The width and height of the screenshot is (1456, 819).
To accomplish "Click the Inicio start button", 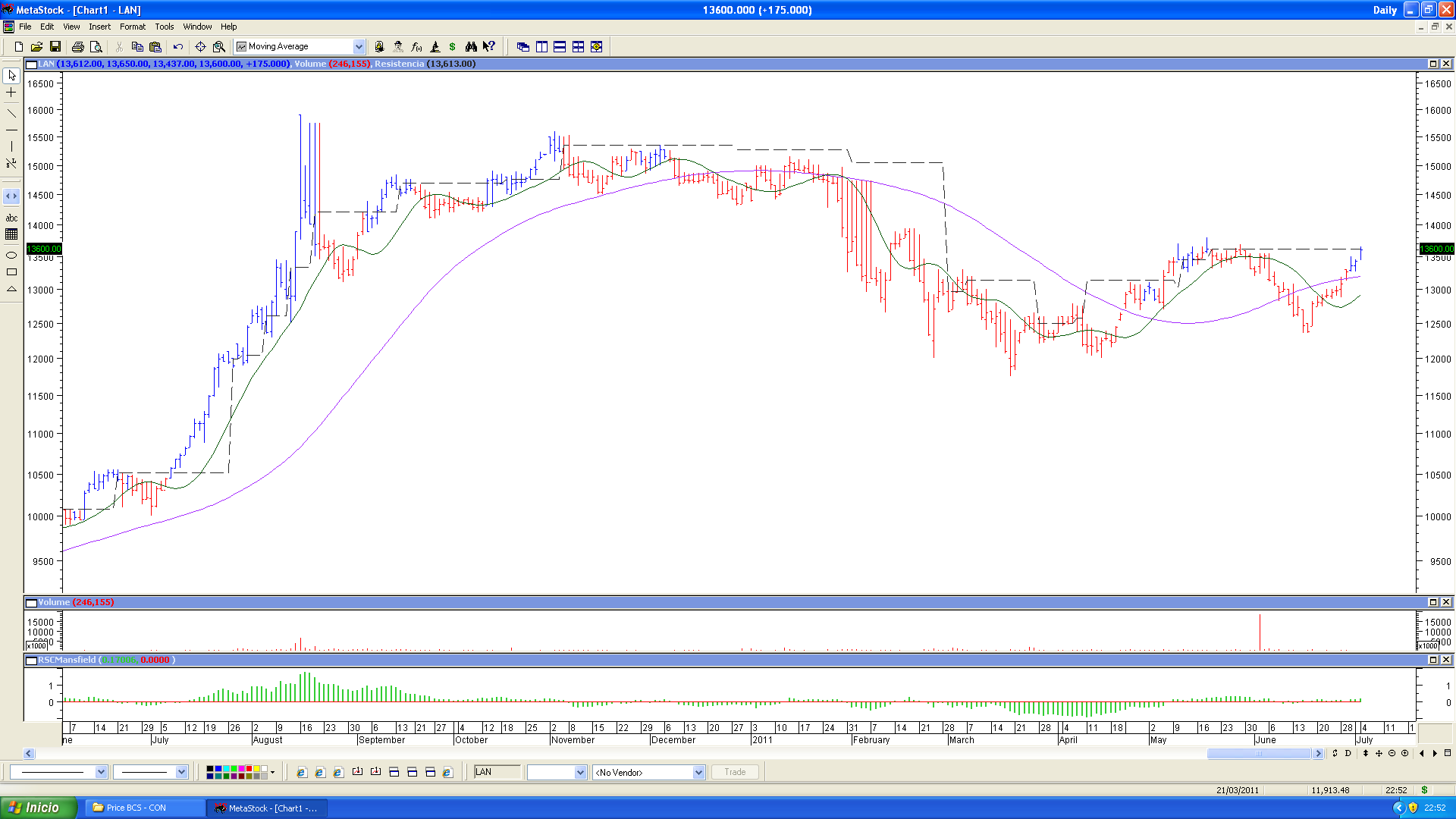I will pyautogui.click(x=38, y=808).
